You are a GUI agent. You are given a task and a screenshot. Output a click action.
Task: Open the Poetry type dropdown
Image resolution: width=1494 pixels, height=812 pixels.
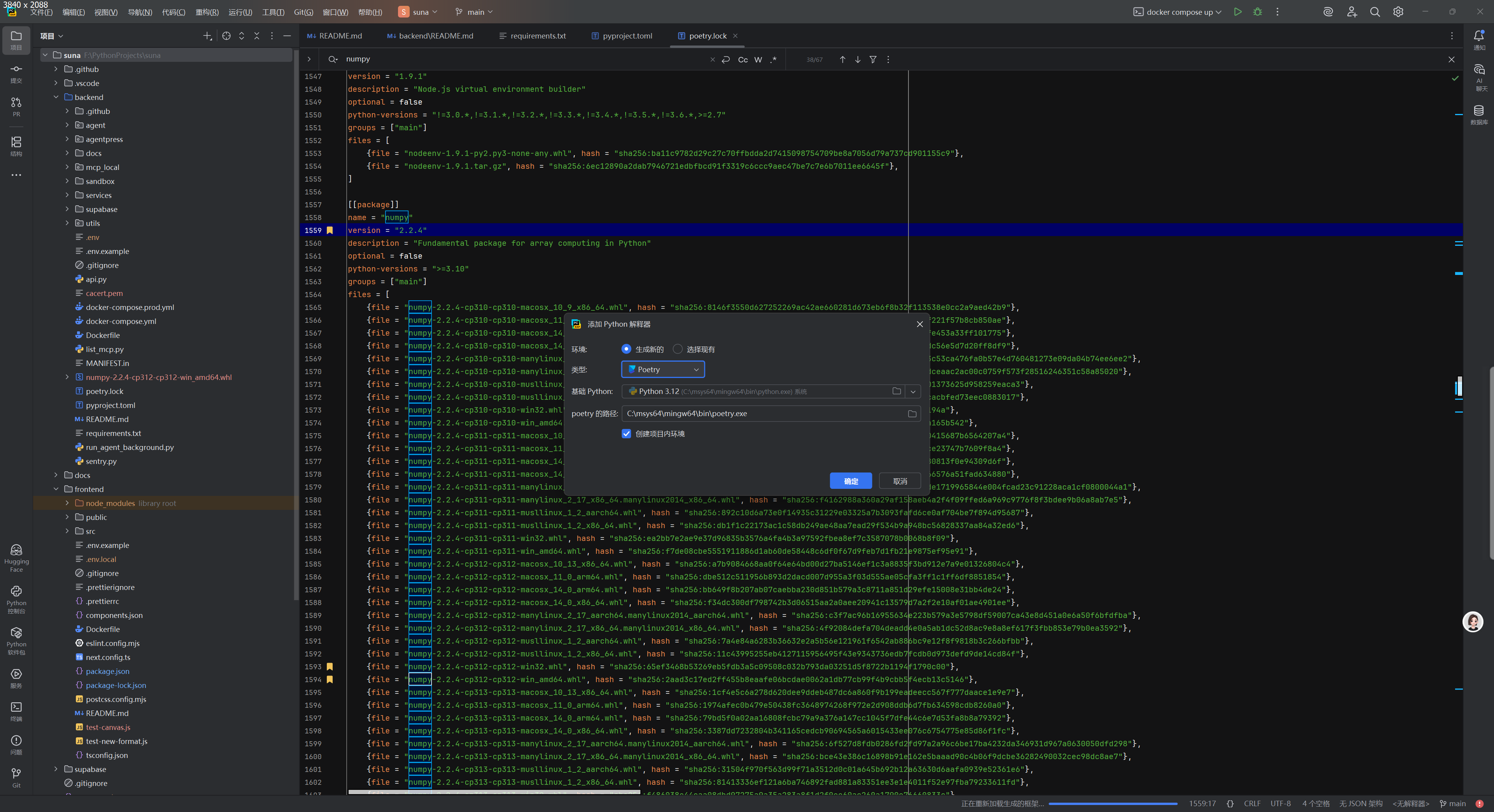click(x=663, y=369)
